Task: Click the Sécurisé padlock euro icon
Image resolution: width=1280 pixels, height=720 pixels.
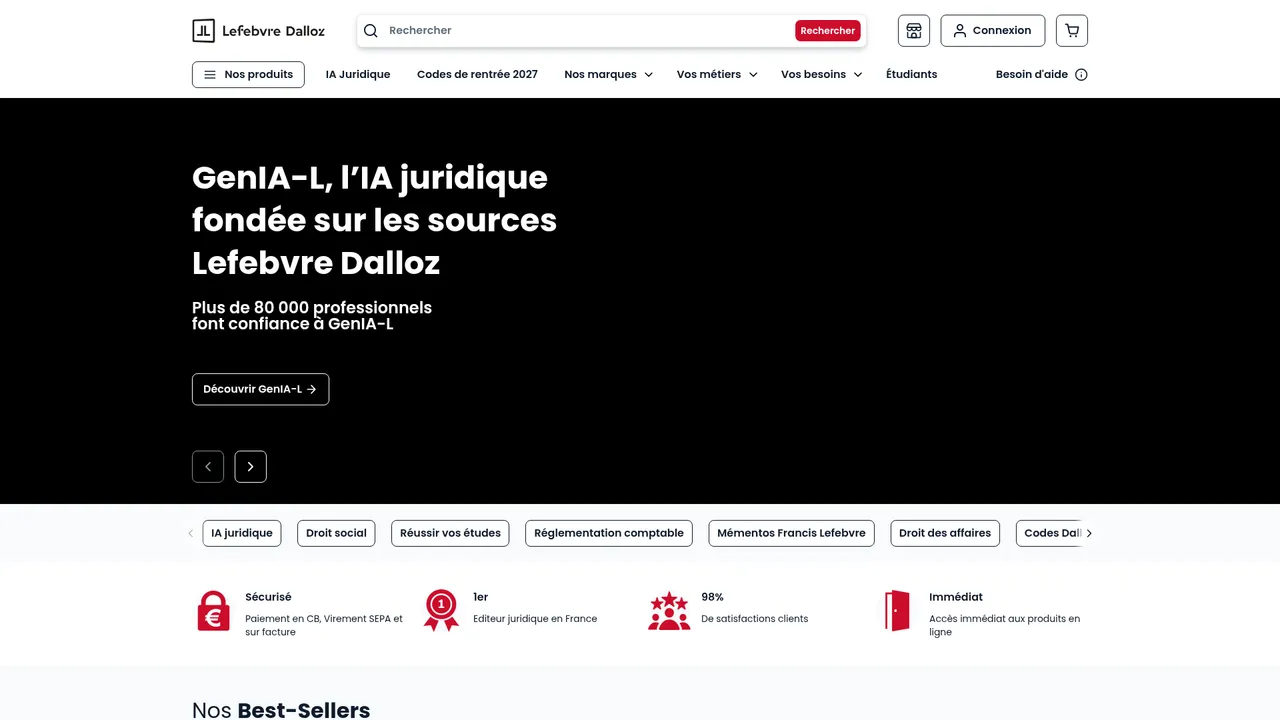Action: (213, 611)
